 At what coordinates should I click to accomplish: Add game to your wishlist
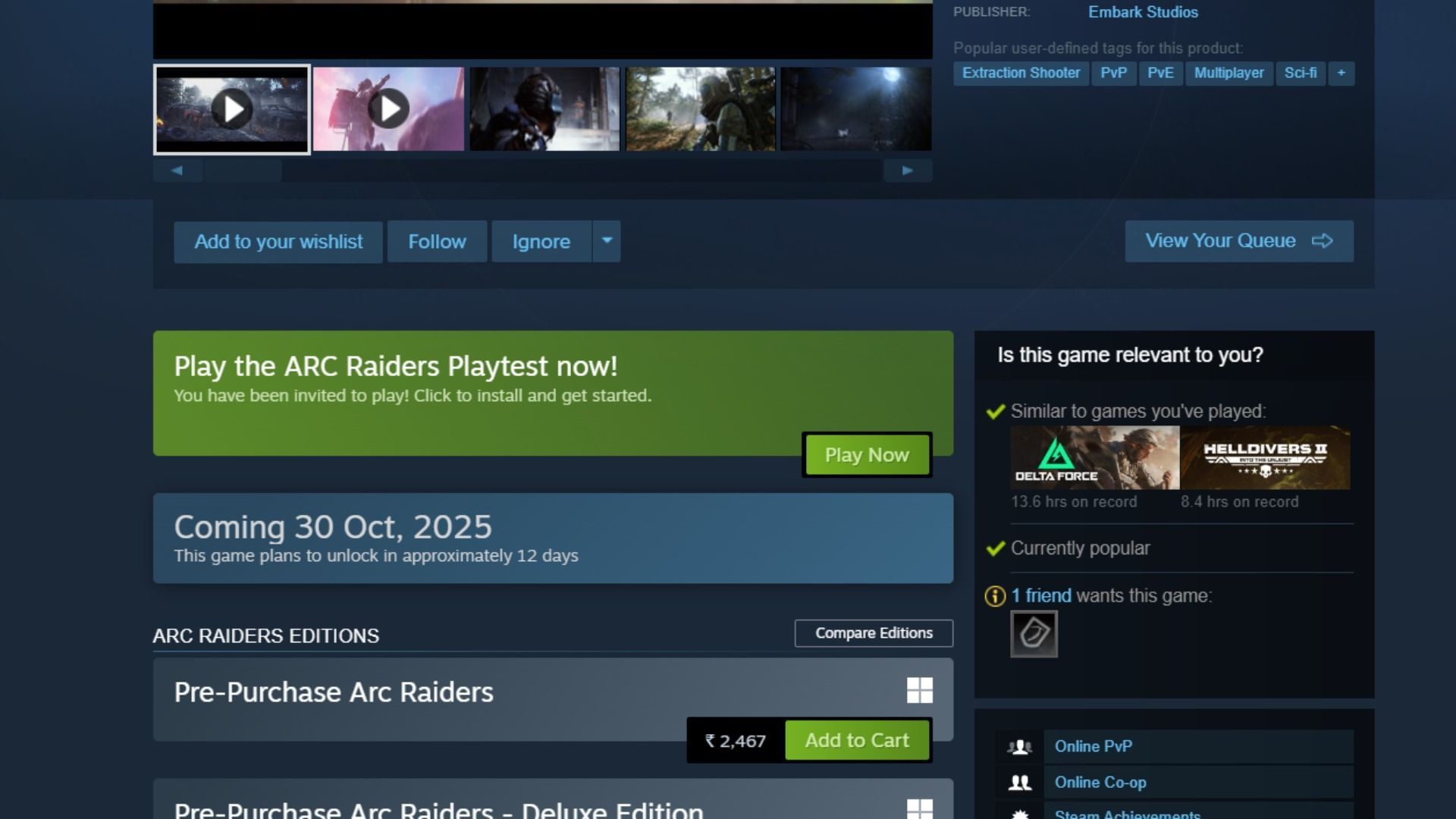pyautogui.click(x=278, y=242)
